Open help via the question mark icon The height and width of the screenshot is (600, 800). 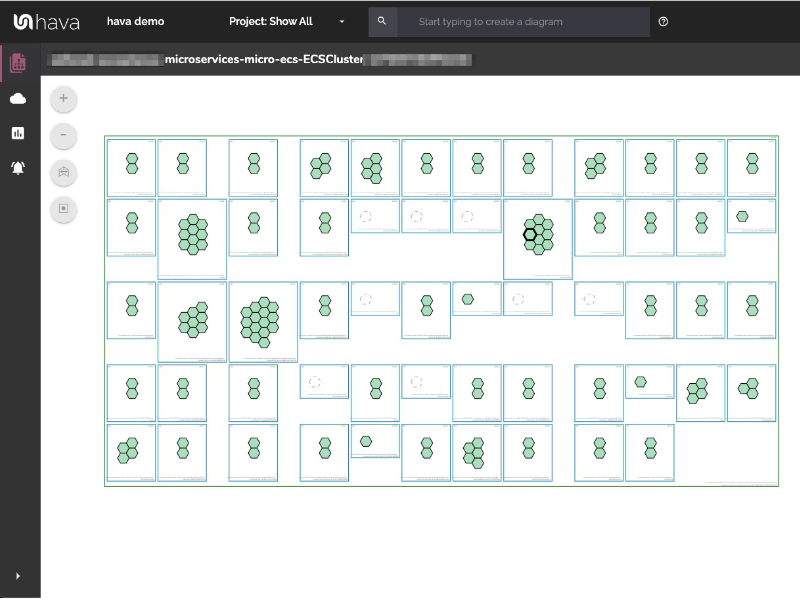point(663,20)
